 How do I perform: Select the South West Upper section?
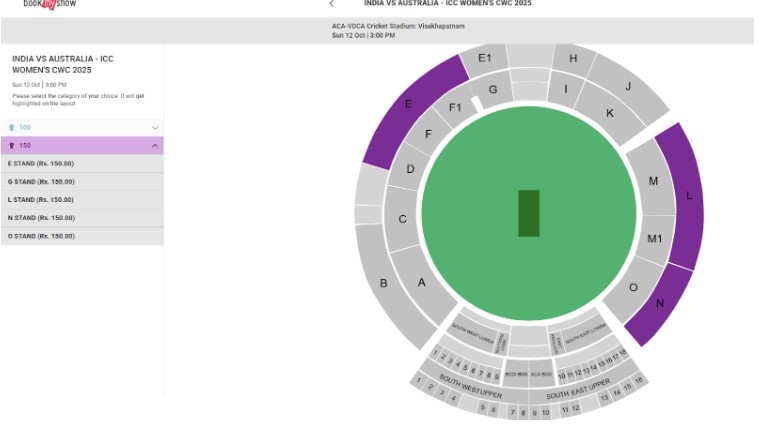pos(469,384)
